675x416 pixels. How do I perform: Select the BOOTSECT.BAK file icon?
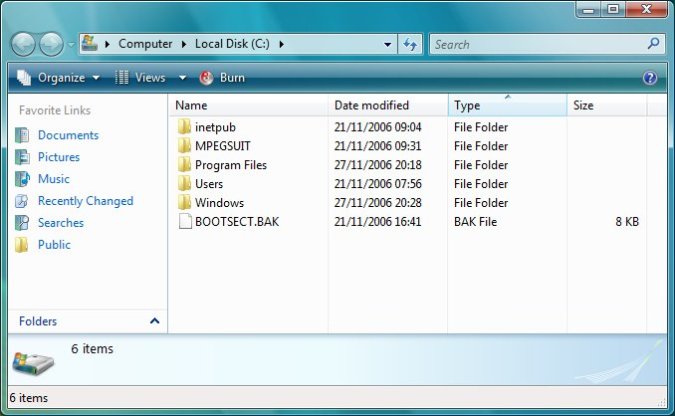pyautogui.click(x=185, y=222)
